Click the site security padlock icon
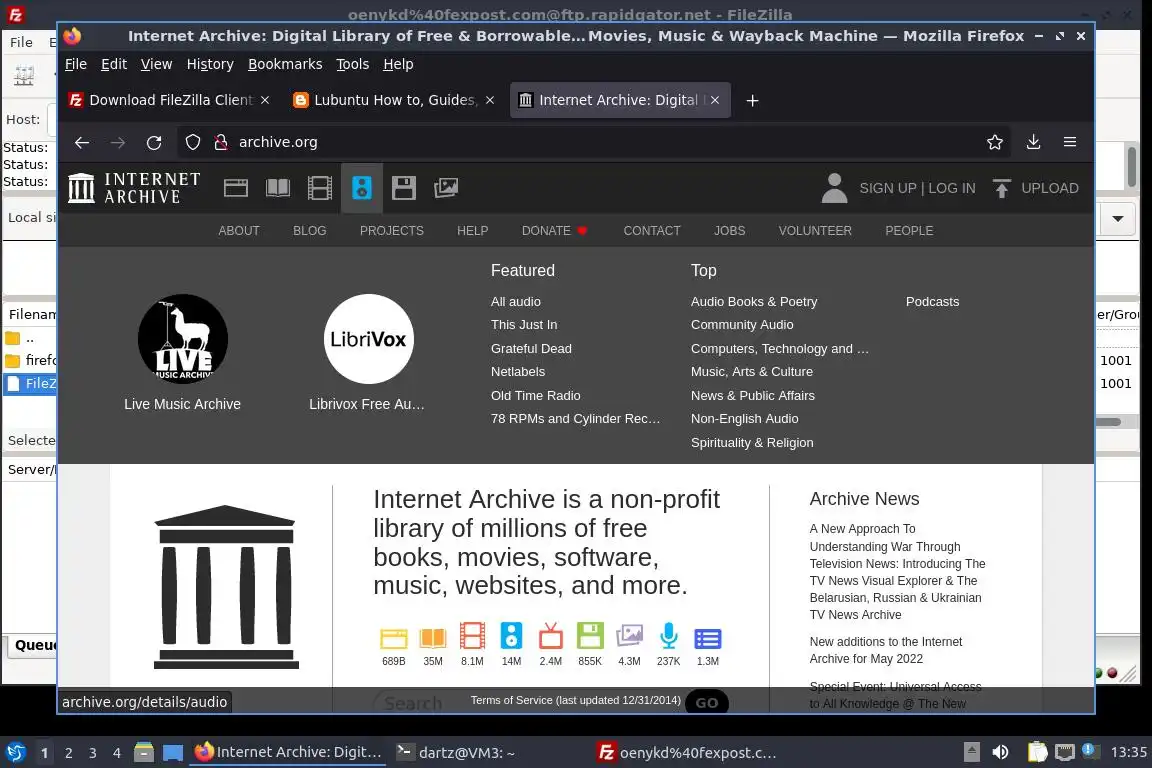 coord(220,143)
